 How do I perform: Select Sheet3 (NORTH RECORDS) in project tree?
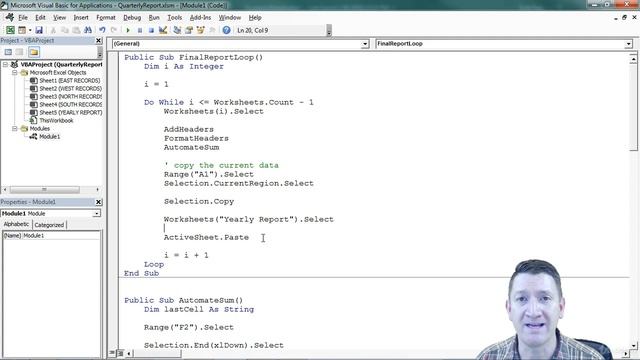tap(71, 97)
